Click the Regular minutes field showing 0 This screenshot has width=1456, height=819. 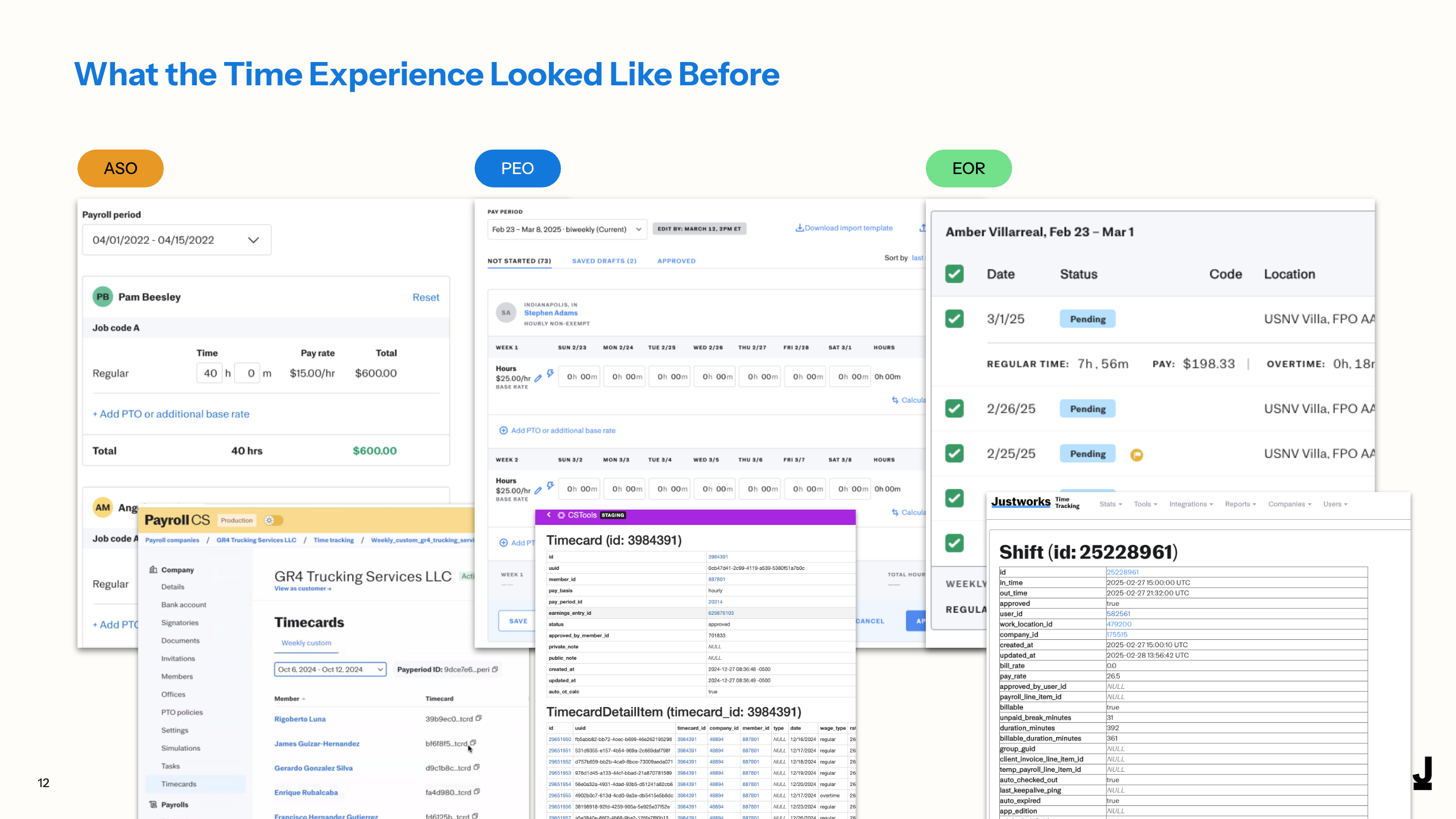pos(247,373)
